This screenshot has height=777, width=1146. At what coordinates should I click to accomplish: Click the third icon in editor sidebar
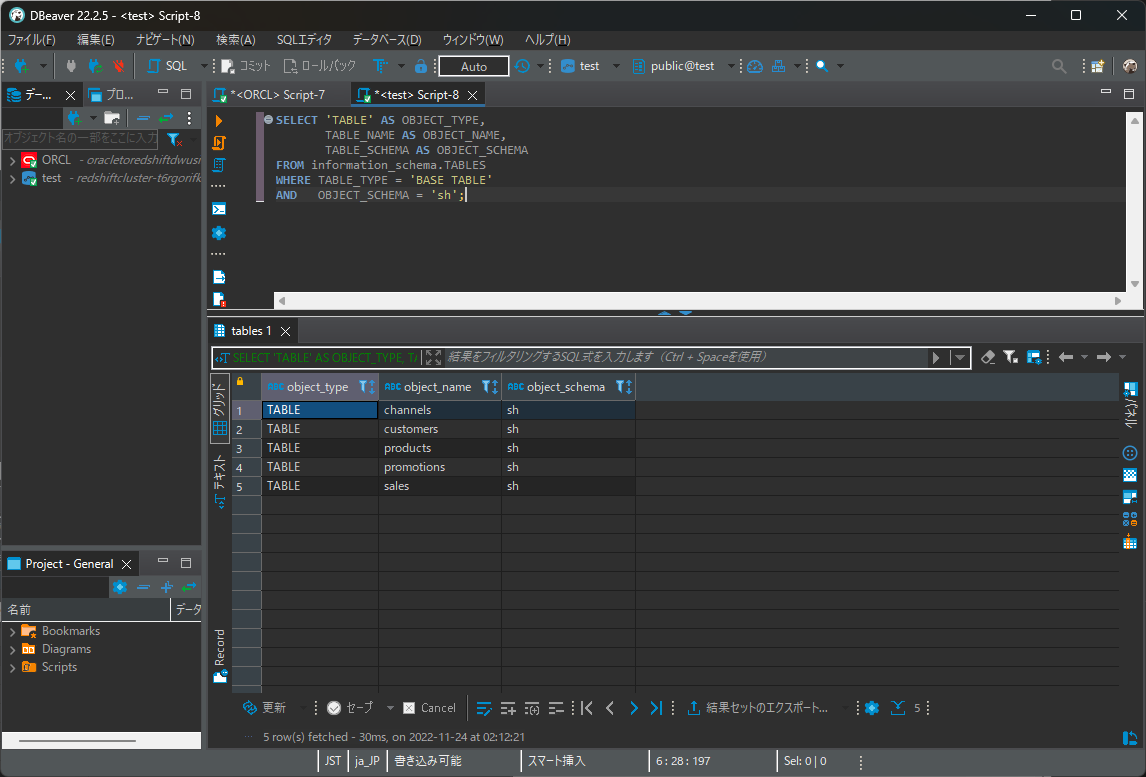(219, 165)
